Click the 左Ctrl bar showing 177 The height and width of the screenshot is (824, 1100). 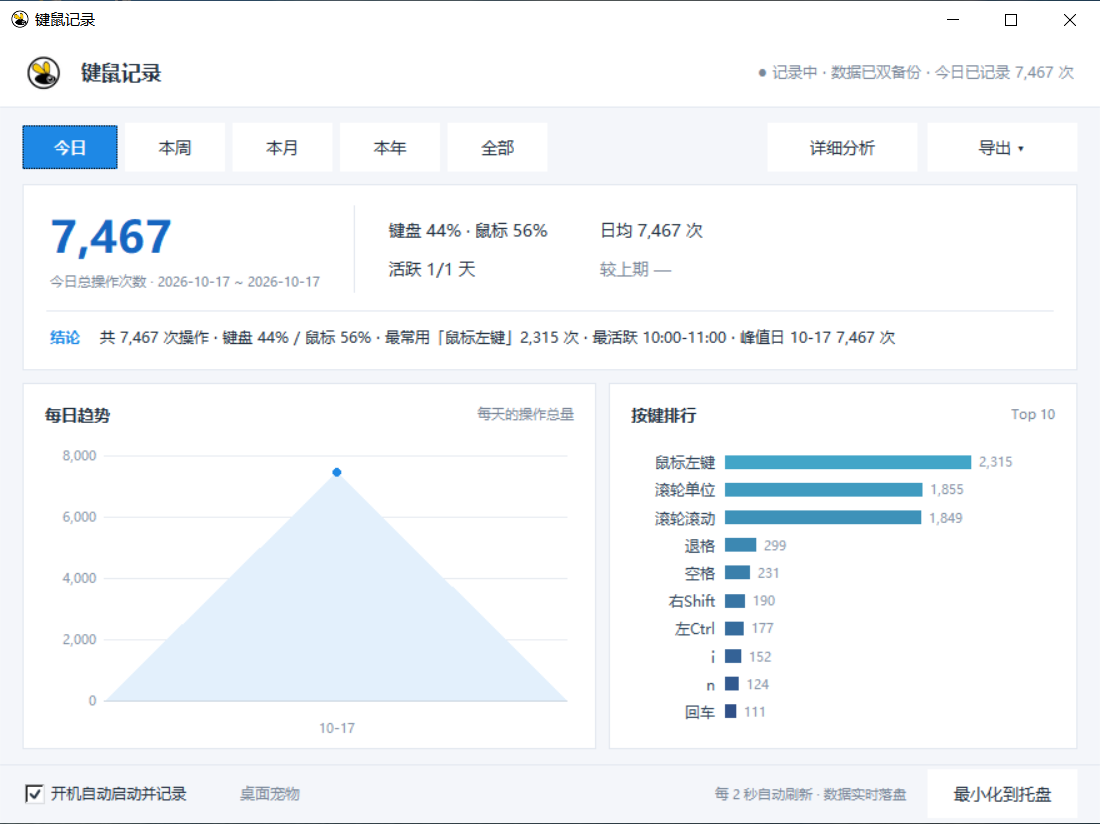tap(734, 628)
